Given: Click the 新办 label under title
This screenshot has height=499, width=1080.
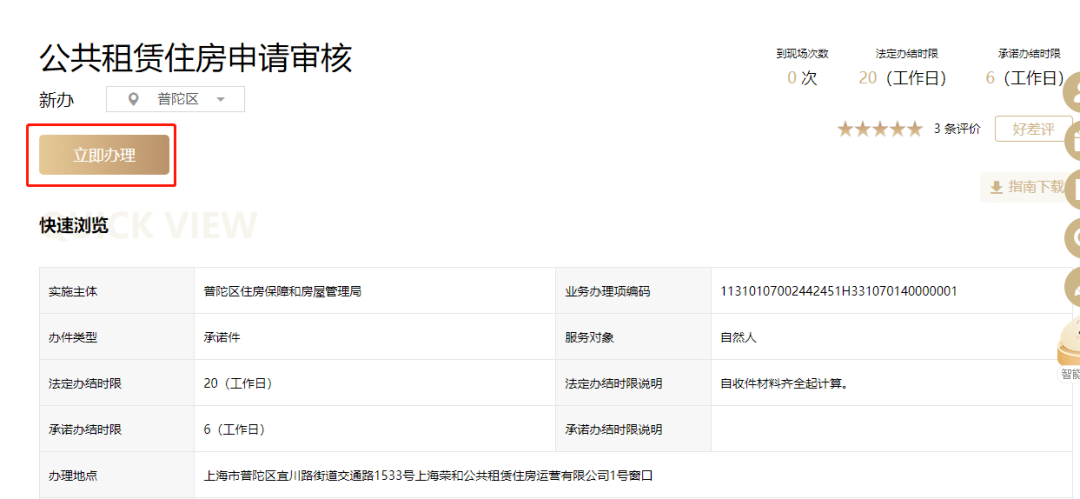Looking at the screenshot, I should (x=56, y=100).
